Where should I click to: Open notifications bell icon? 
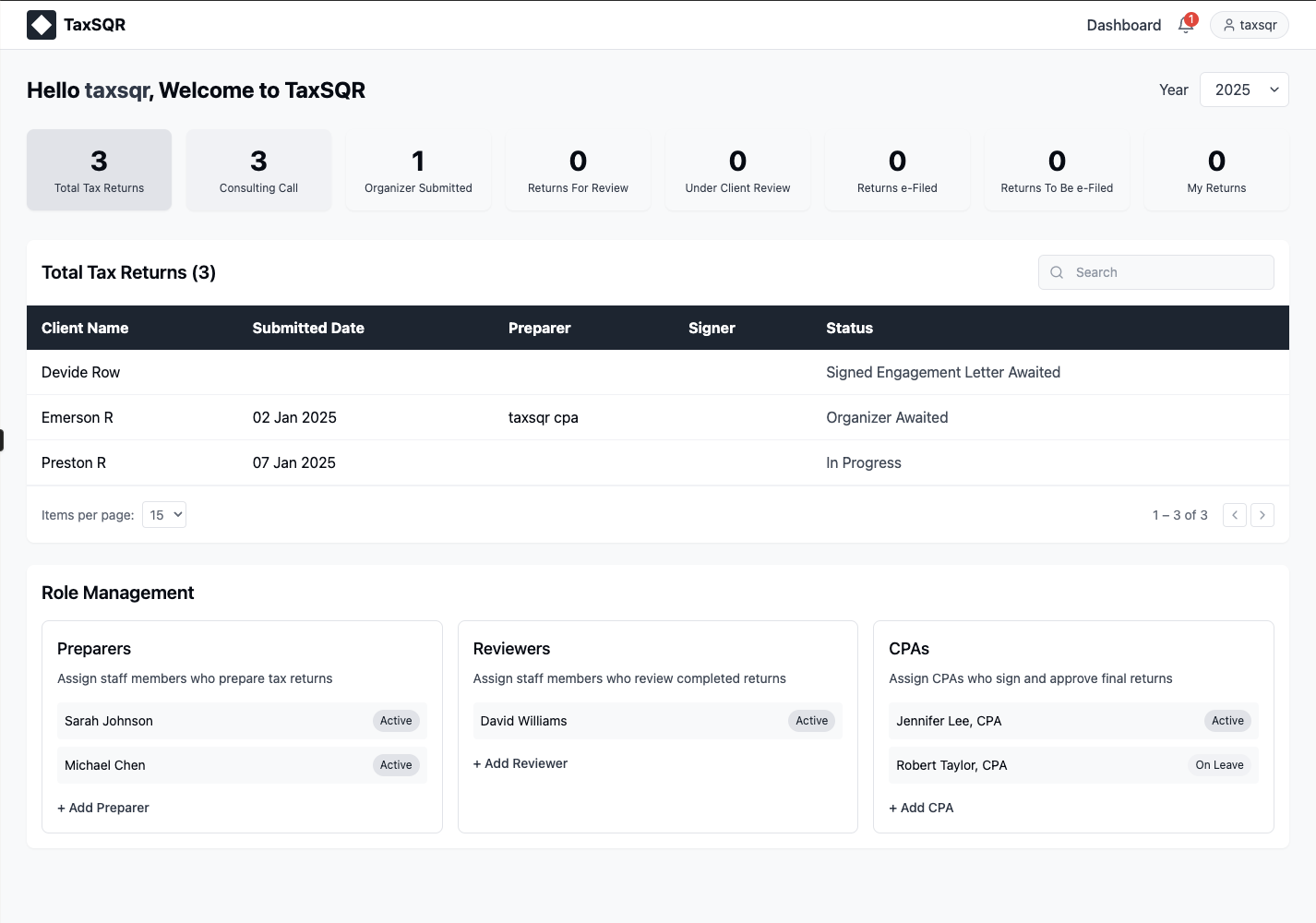coord(1186,25)
